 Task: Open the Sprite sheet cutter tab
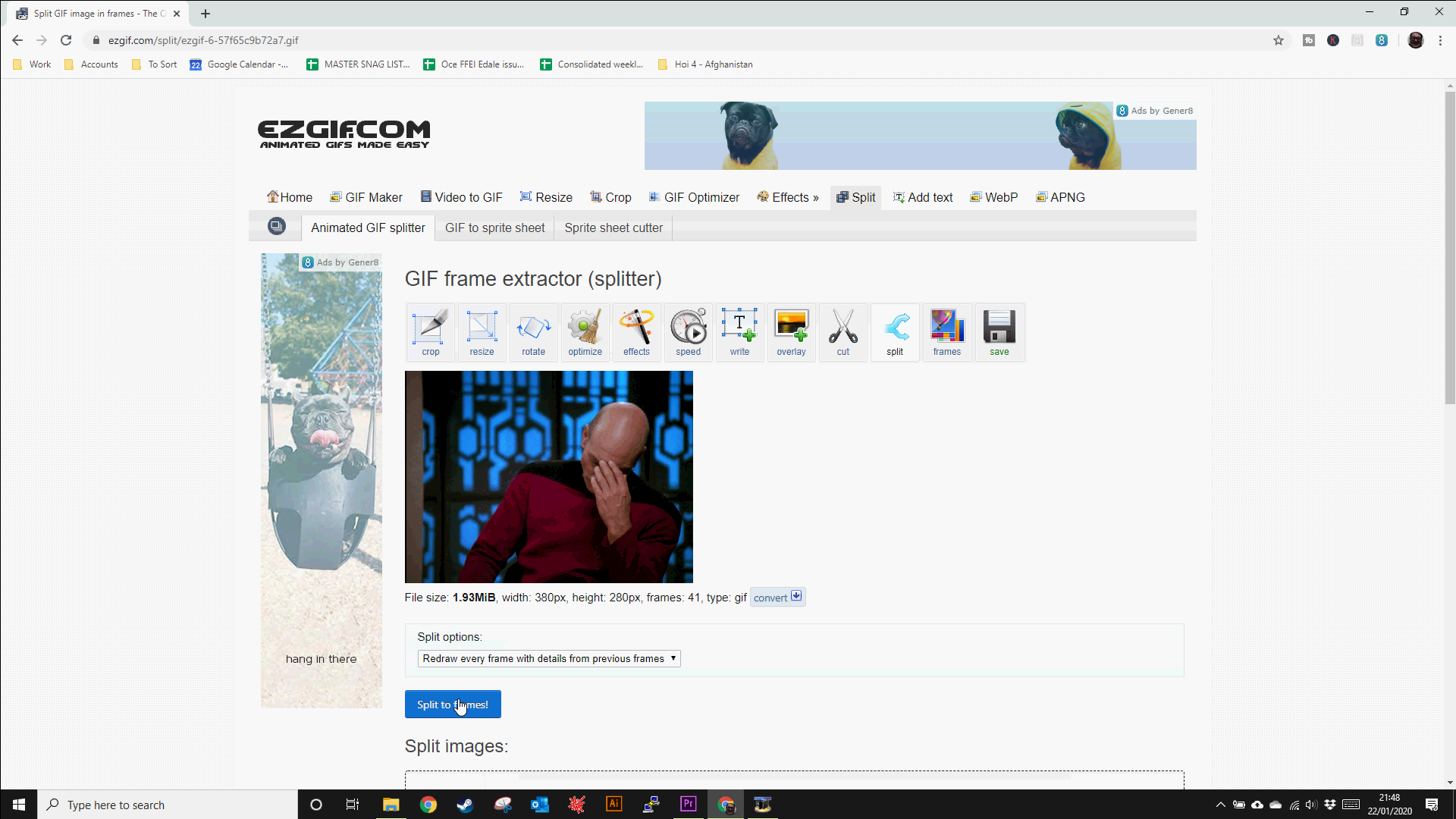(x=613, y=227)
